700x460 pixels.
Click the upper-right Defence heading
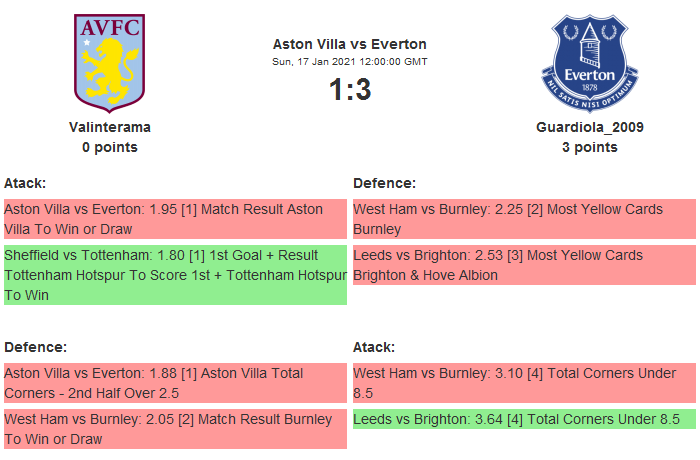(384, 183)
